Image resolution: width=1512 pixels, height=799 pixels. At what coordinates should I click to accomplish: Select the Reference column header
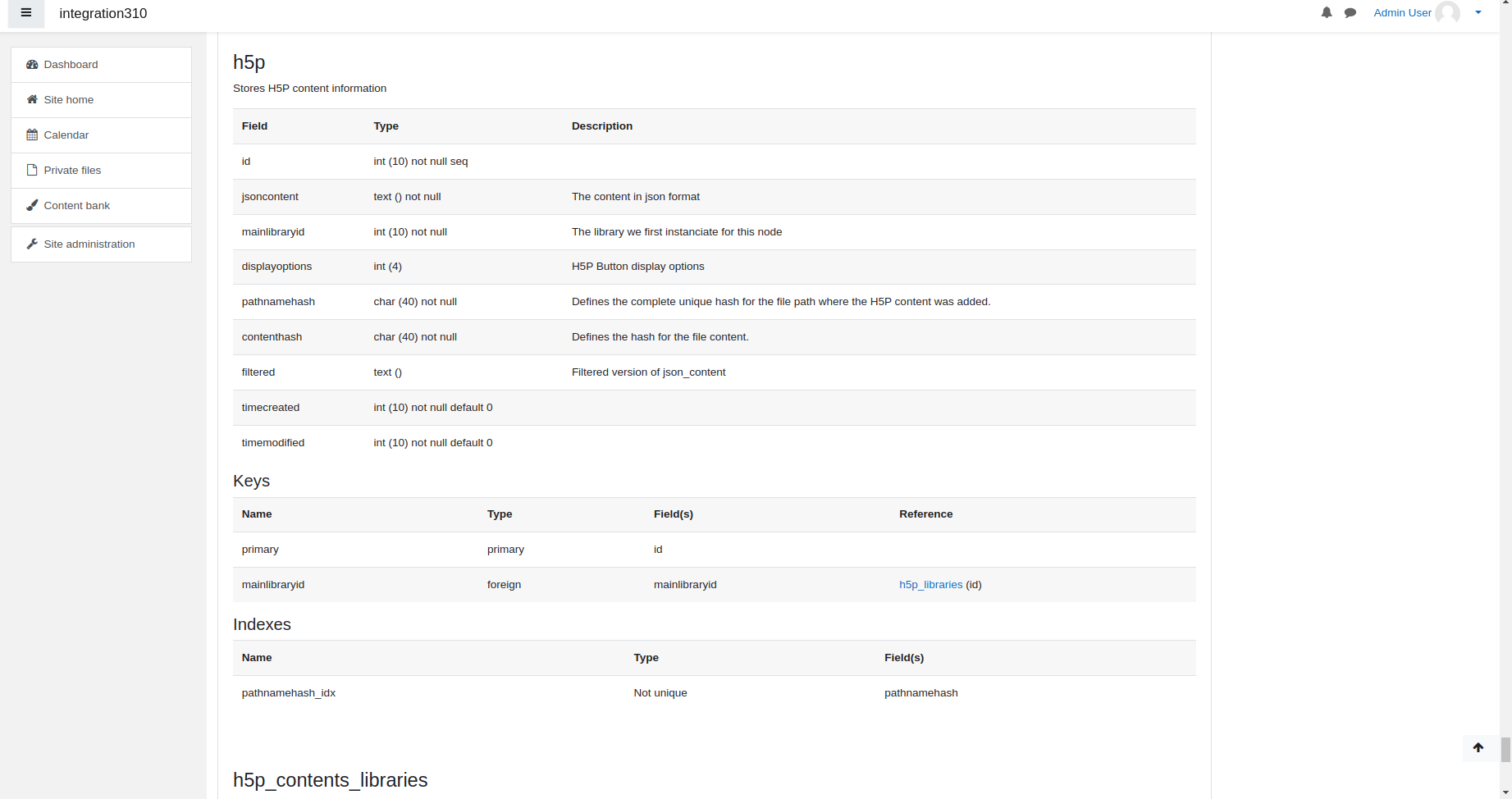click(x=925, y=514)
